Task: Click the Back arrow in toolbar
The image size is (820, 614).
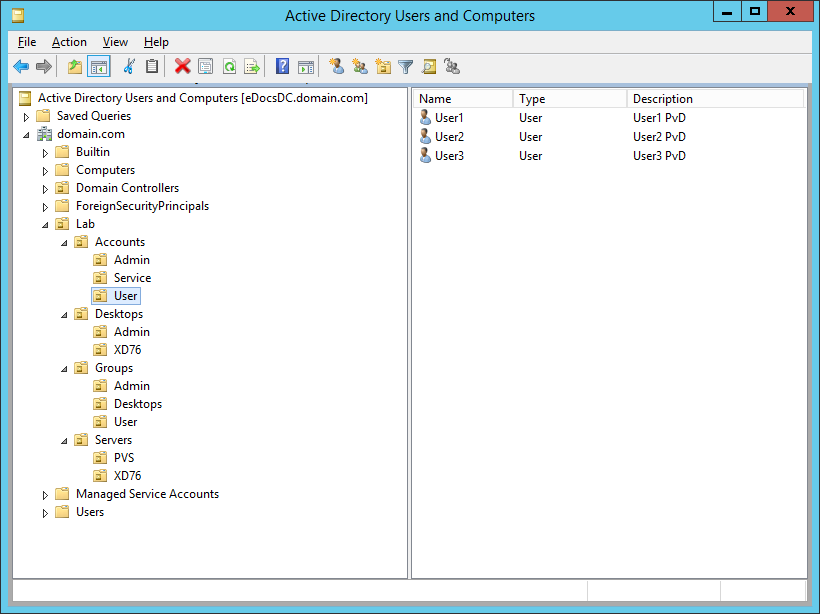Action: 21,67
